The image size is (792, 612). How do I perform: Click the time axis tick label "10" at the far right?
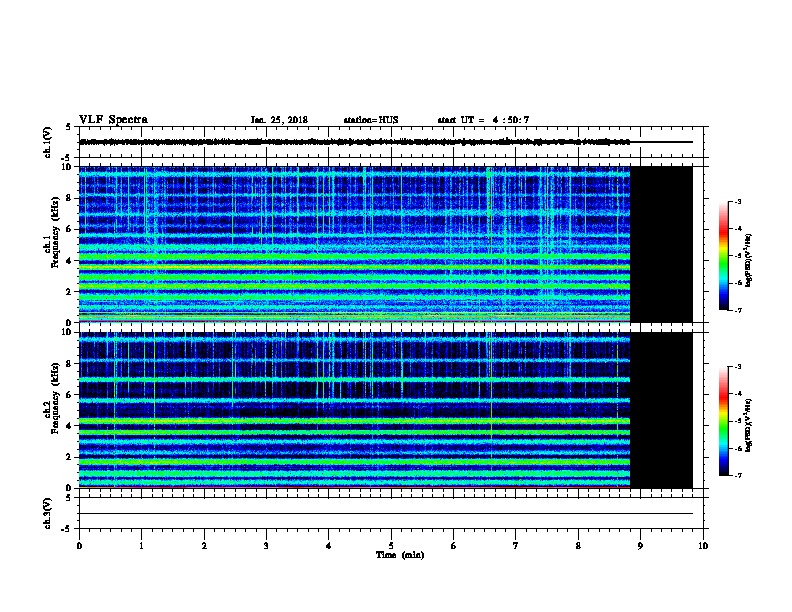tap(703, 545)
